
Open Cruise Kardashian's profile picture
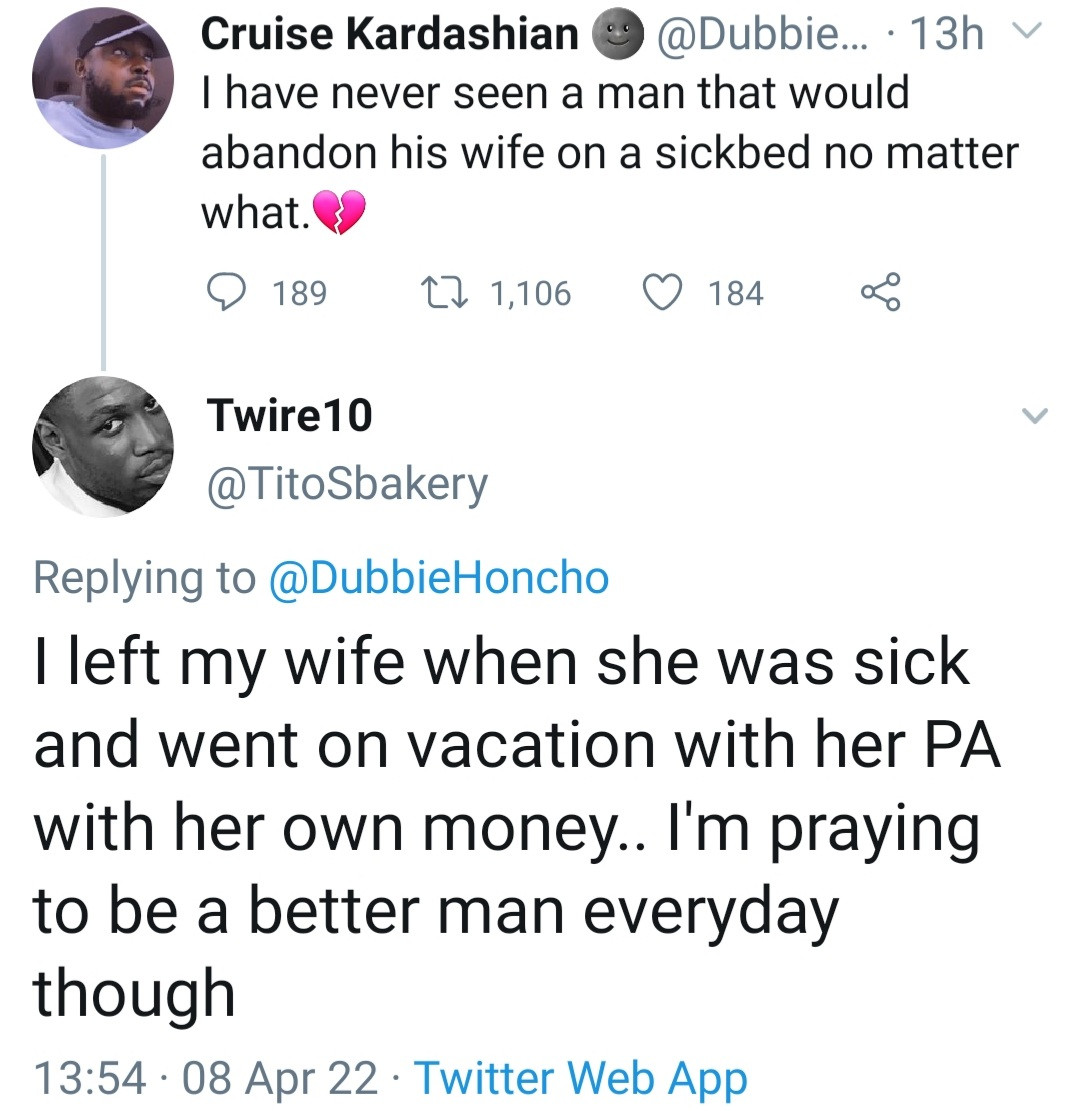pyautogui.click(x=103, y=78)
